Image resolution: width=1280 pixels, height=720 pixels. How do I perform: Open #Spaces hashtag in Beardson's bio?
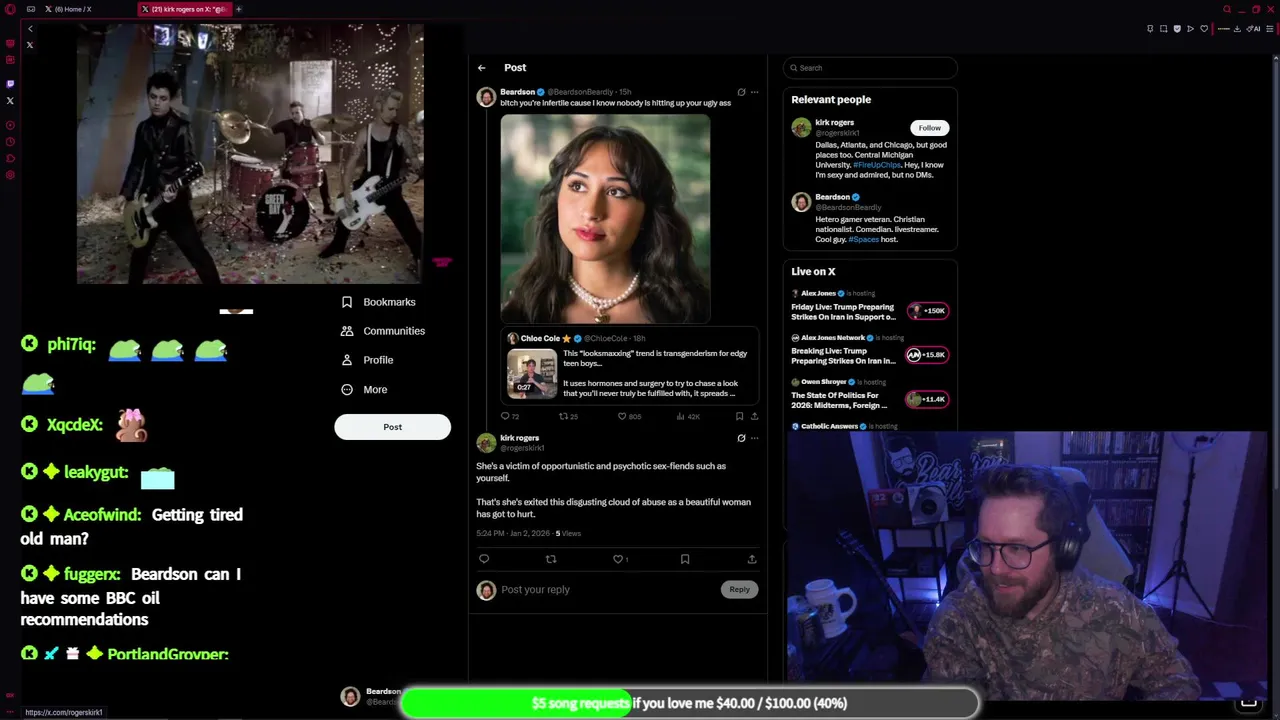861,240
